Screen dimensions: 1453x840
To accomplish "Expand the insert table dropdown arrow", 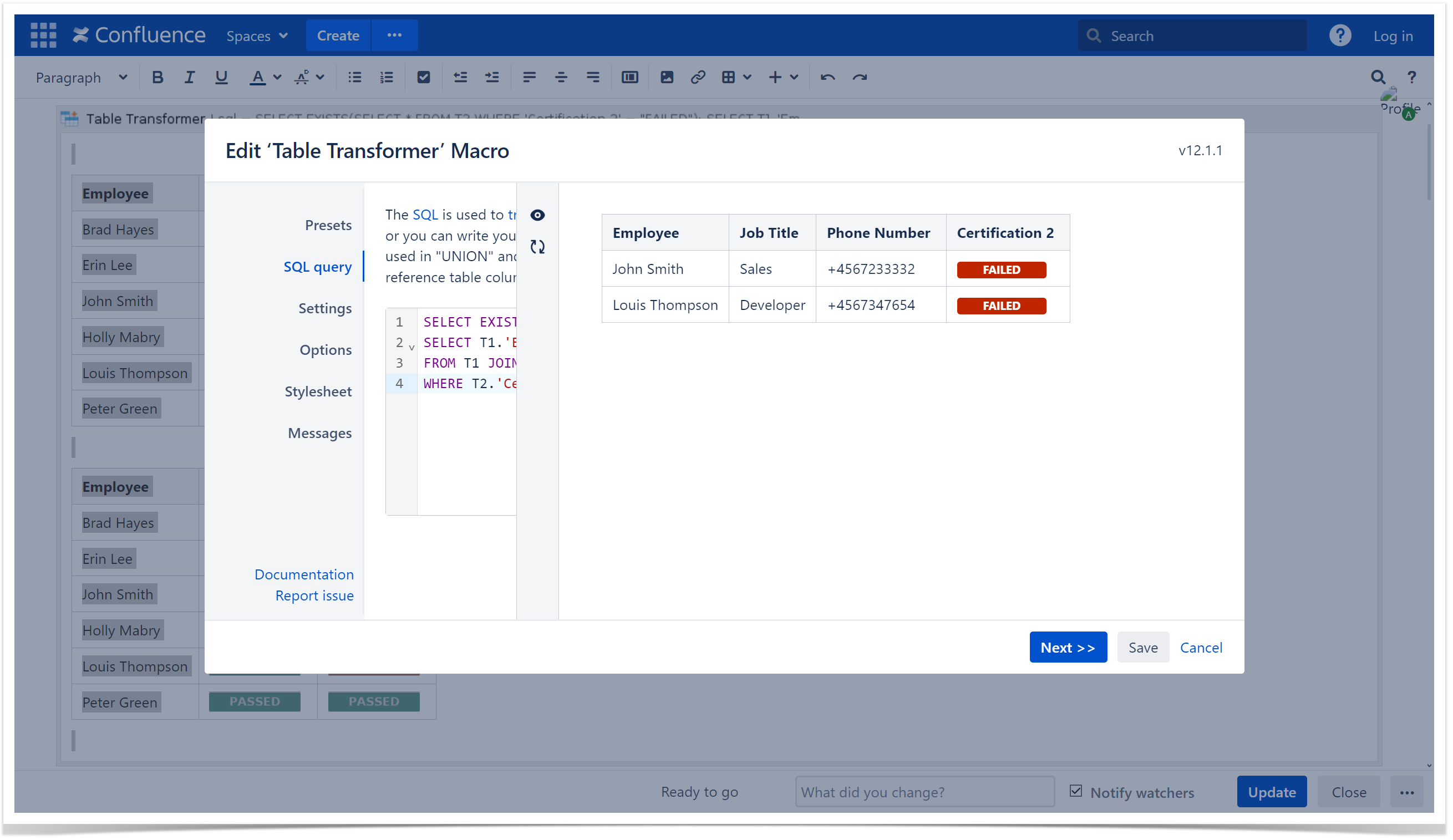I will [747, 77].
